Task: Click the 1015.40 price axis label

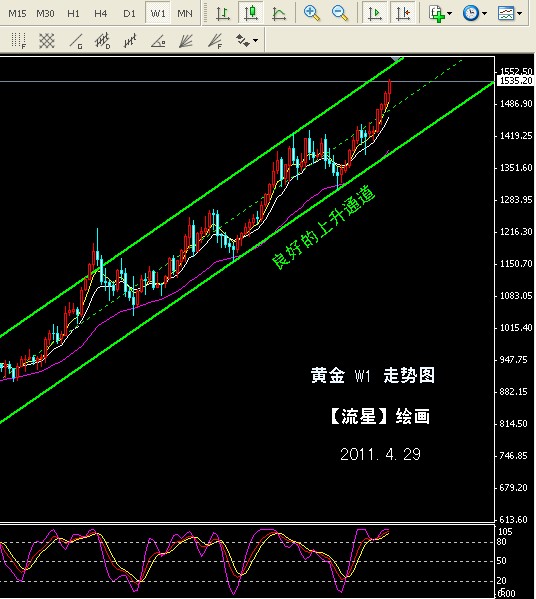Action: pos(516,328)
